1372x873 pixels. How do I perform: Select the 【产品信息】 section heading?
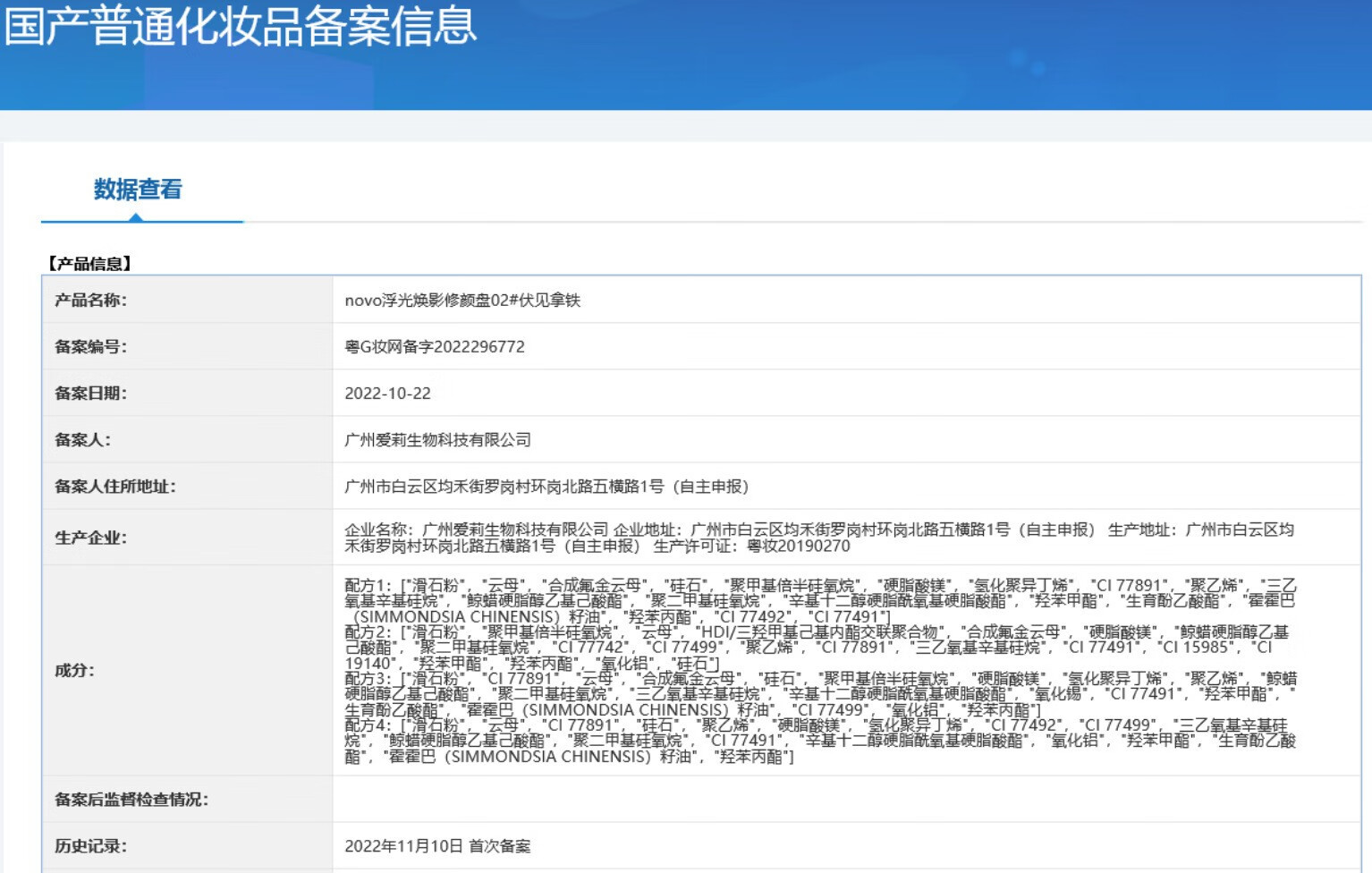(x=90, y=264)
